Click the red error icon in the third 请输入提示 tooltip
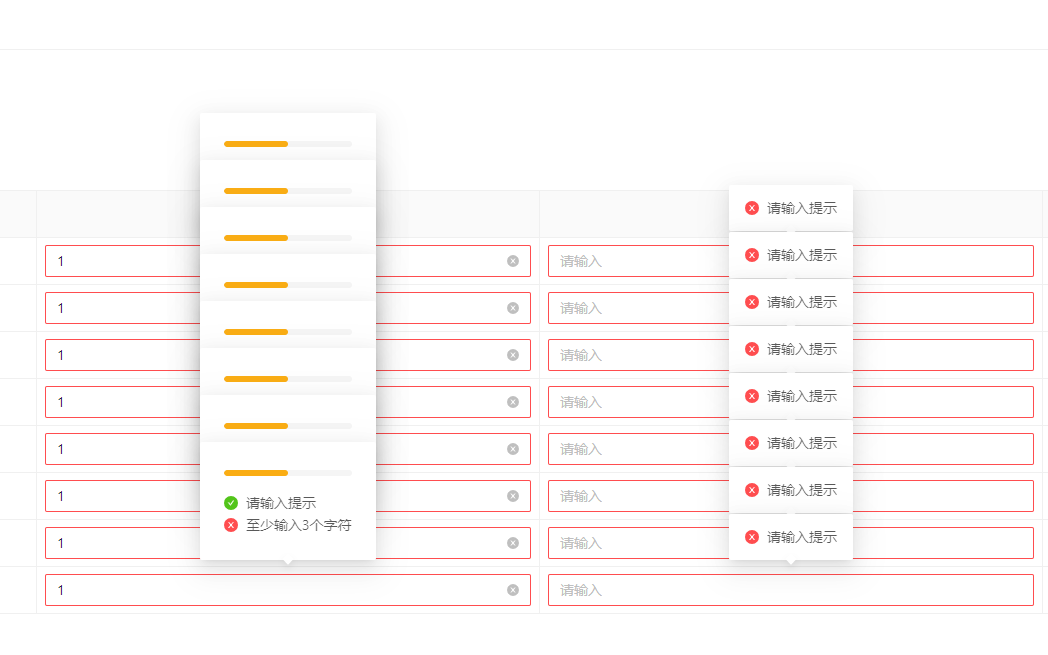Viewport: 1048px width, 655px height. click(x=752, y=302)
